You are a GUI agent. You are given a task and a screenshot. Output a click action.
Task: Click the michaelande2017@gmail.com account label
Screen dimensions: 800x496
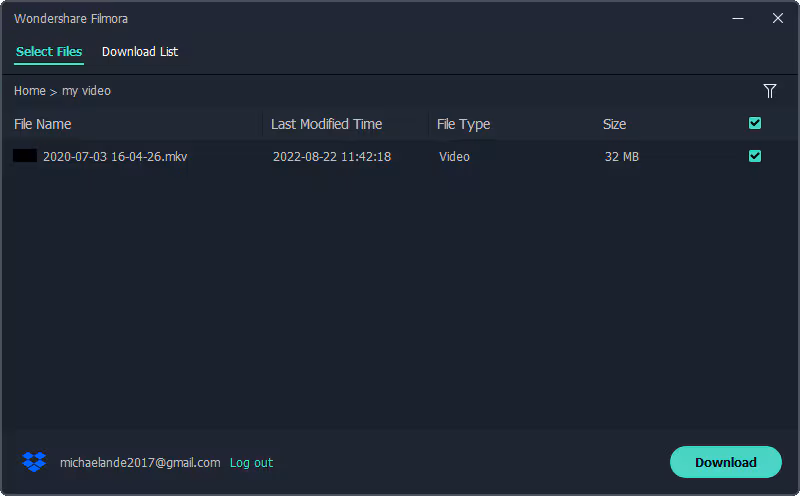pyautogui.click(x=140, y=463)
